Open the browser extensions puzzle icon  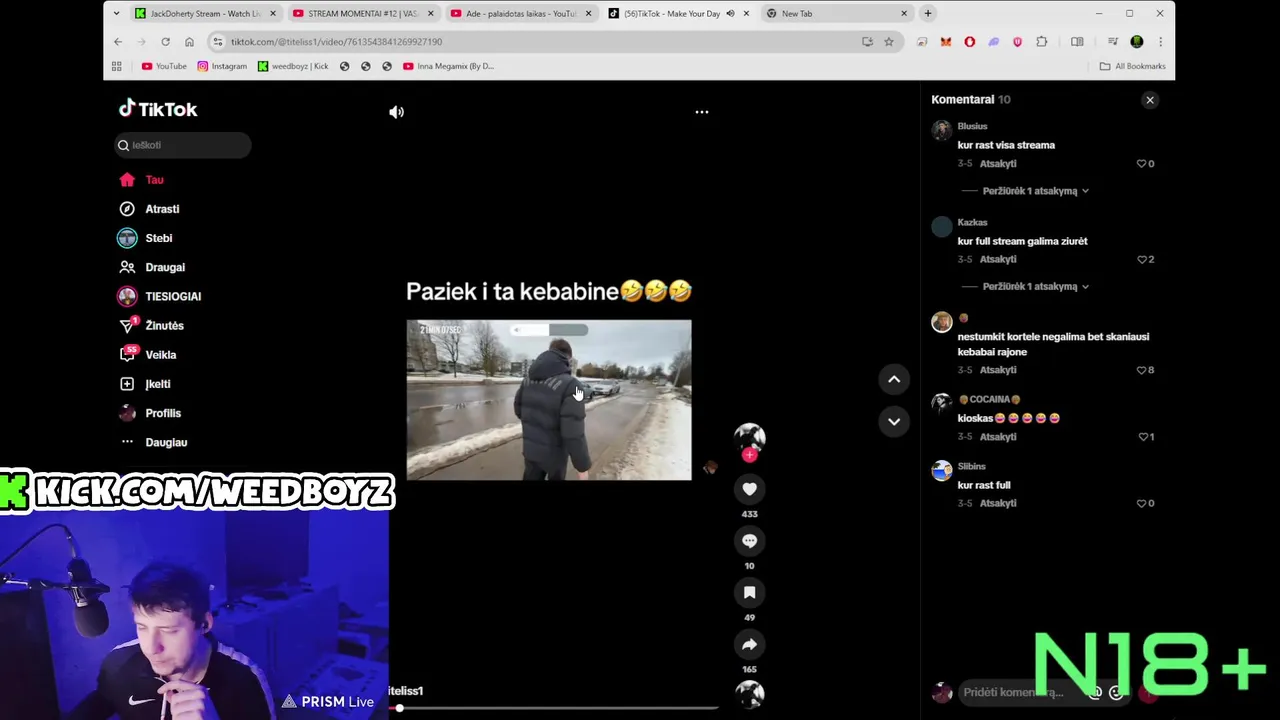tap(1042, 42)
